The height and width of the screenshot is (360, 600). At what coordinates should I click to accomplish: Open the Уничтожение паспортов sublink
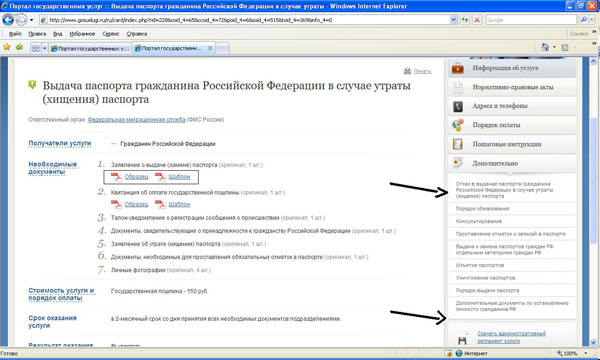(x=485, y=278)
